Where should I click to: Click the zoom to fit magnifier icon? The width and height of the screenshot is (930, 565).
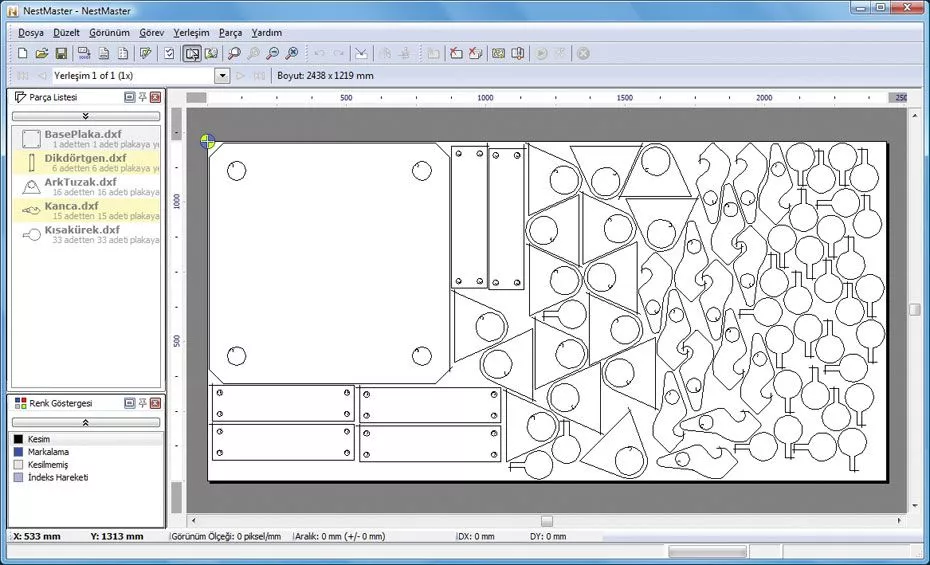[x=291, y=53]
